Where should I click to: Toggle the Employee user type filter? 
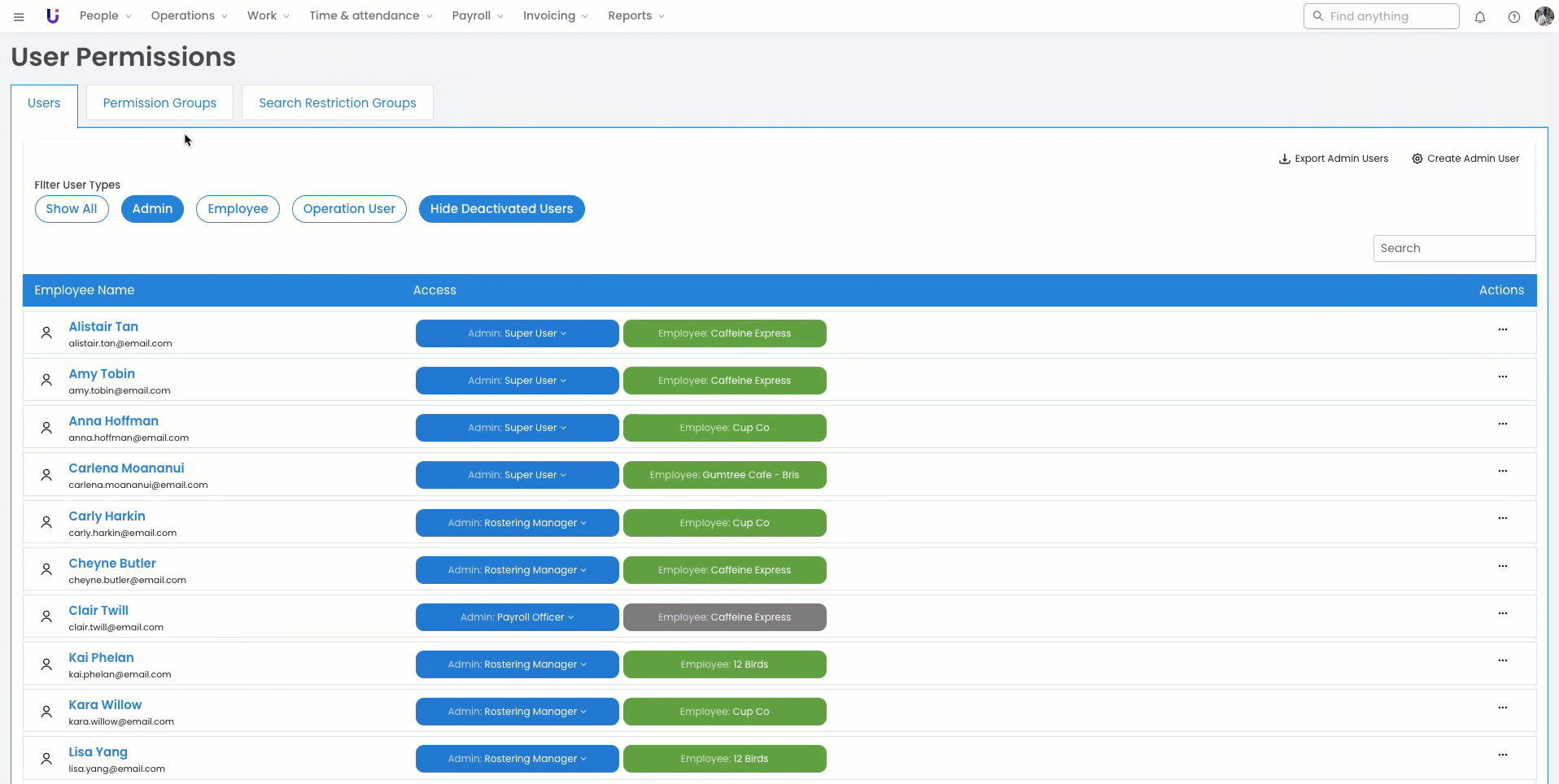[238, 209]
